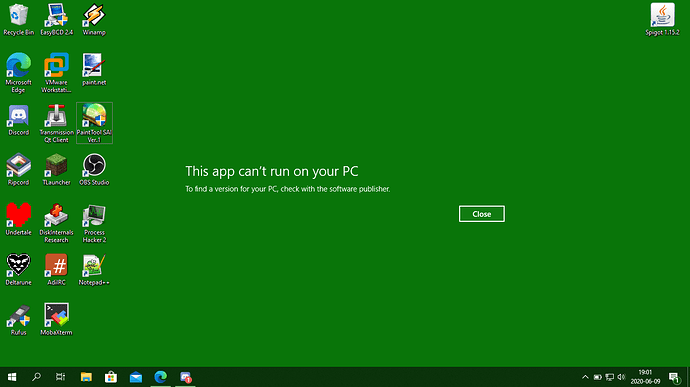Image resolution: width=690 pixels, height=387 pixels.
Task: Click the TLauncher desktop icon
Action: pyautogui.click(x=56, y=170)
